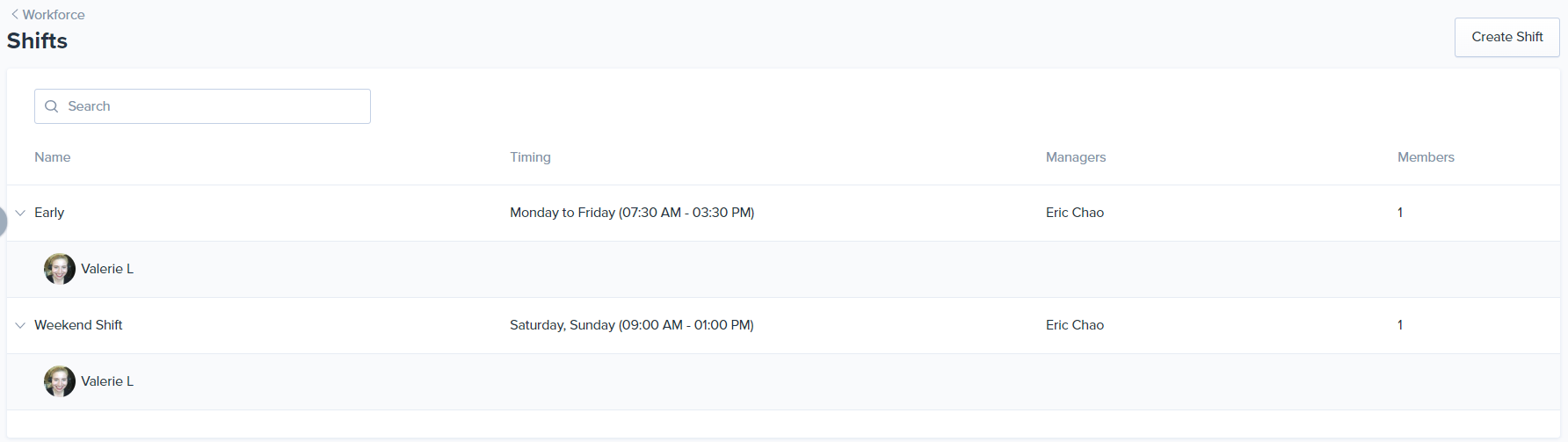The height and width of the screenshot is (442, 1568).
Task: Open the Early shift name
Action: pos(49,213)
